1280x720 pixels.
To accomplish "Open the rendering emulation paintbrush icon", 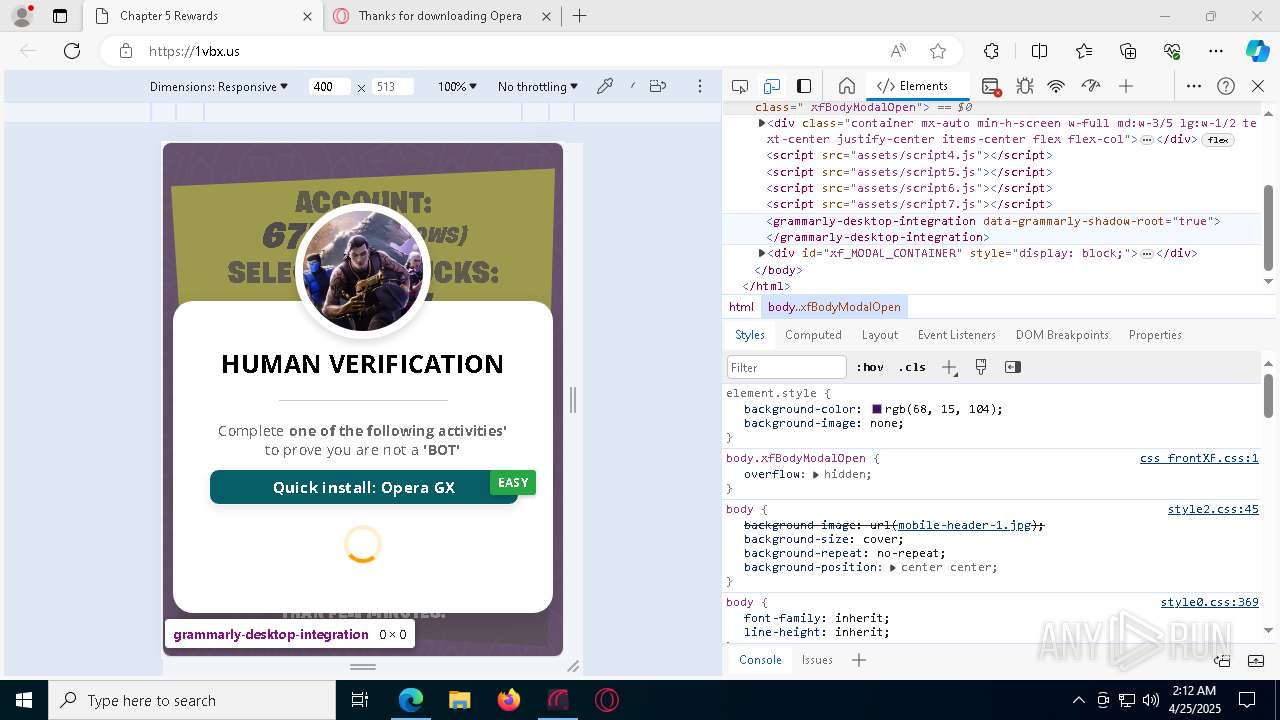I will (981, 367).
